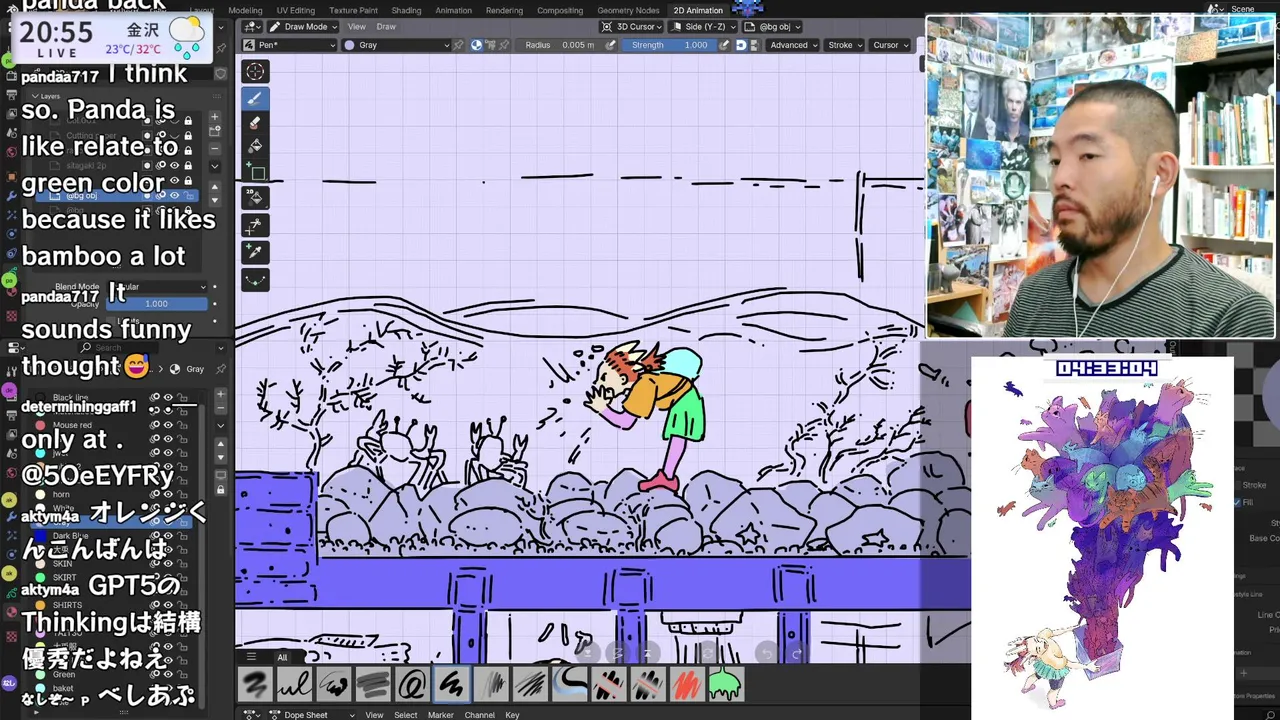Open layer specials chevron menu
1280x720 pixels.
pos(214,166)
